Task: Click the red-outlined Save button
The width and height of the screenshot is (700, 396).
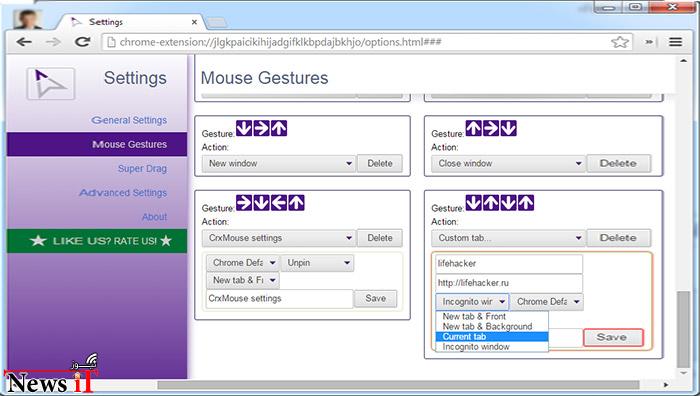Action: 613,338
